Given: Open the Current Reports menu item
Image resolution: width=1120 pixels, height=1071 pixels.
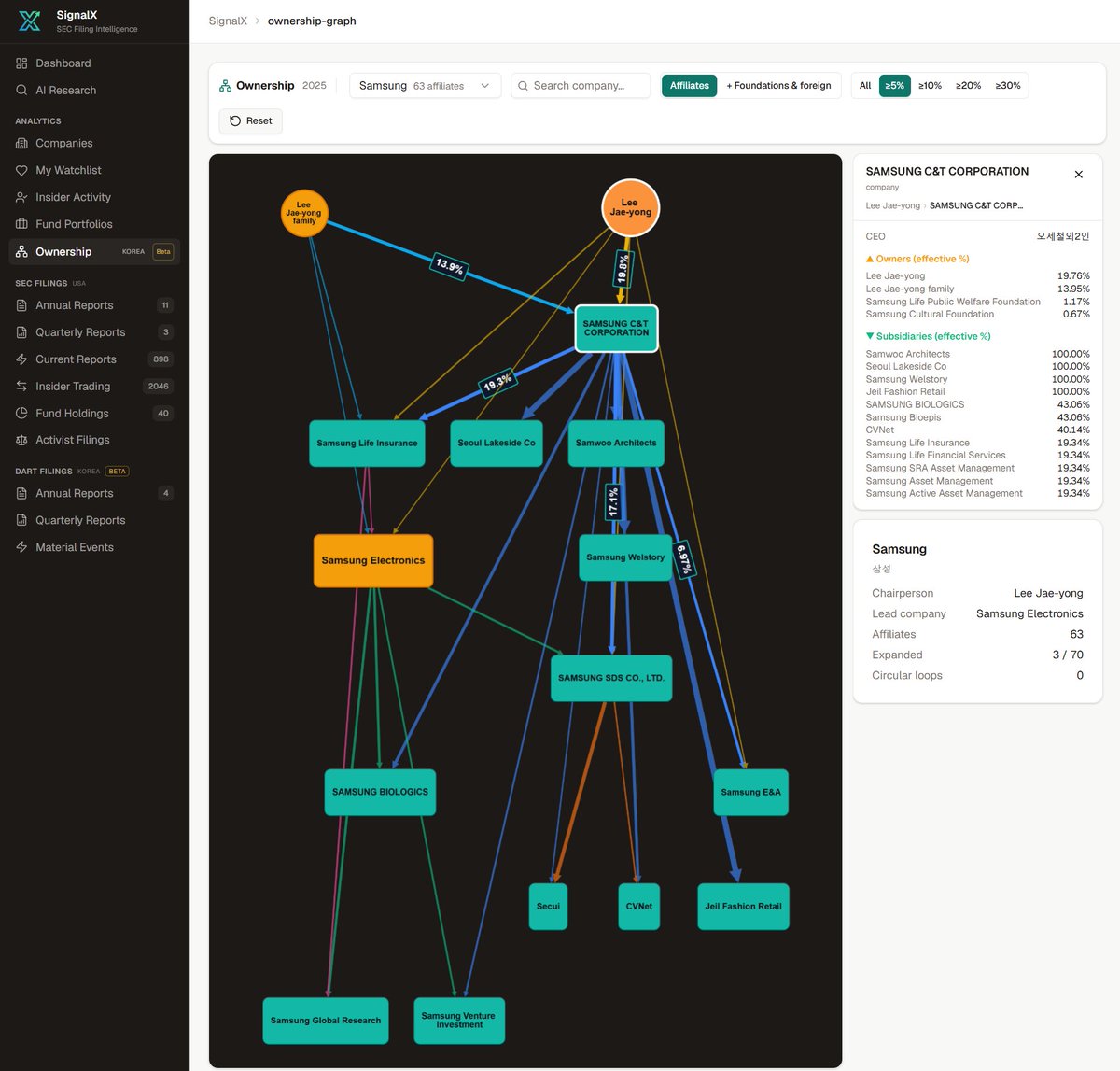Looking at the screenshot, I should [94, 359].
